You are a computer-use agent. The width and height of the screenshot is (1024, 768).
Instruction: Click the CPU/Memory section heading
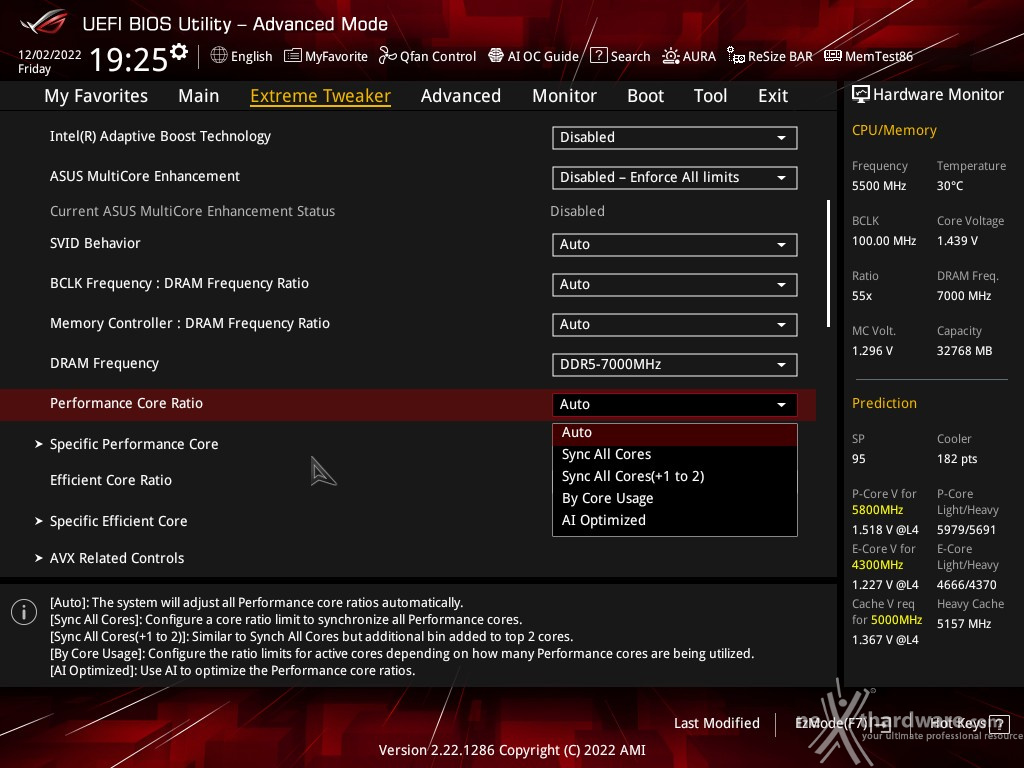894,131
